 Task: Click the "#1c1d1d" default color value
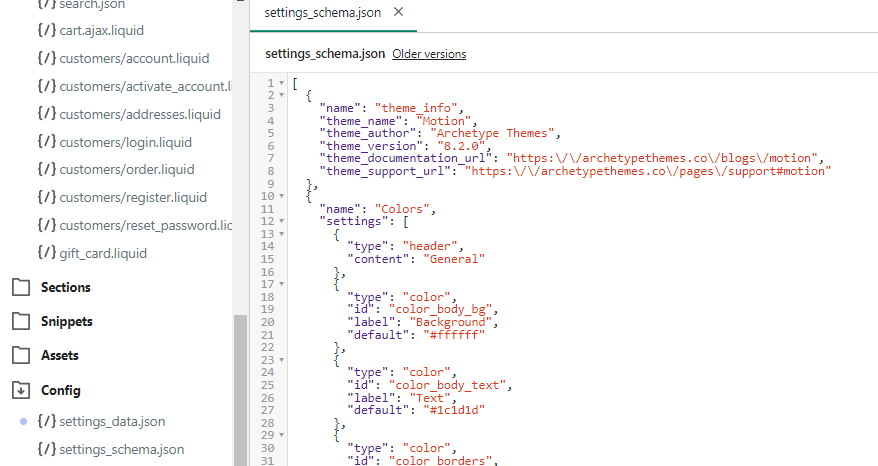pos(454,410)
